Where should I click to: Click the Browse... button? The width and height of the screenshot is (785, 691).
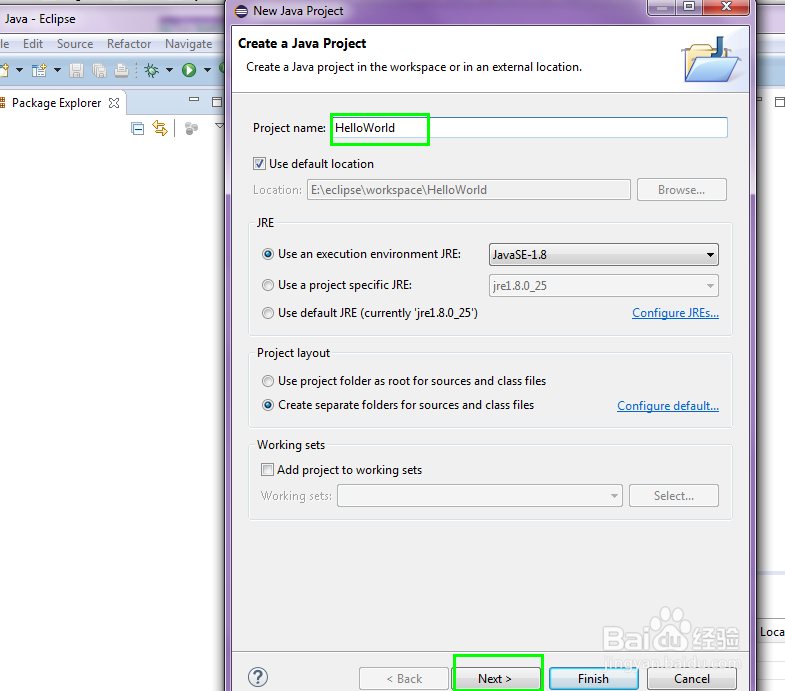click(x=681, y=190)
